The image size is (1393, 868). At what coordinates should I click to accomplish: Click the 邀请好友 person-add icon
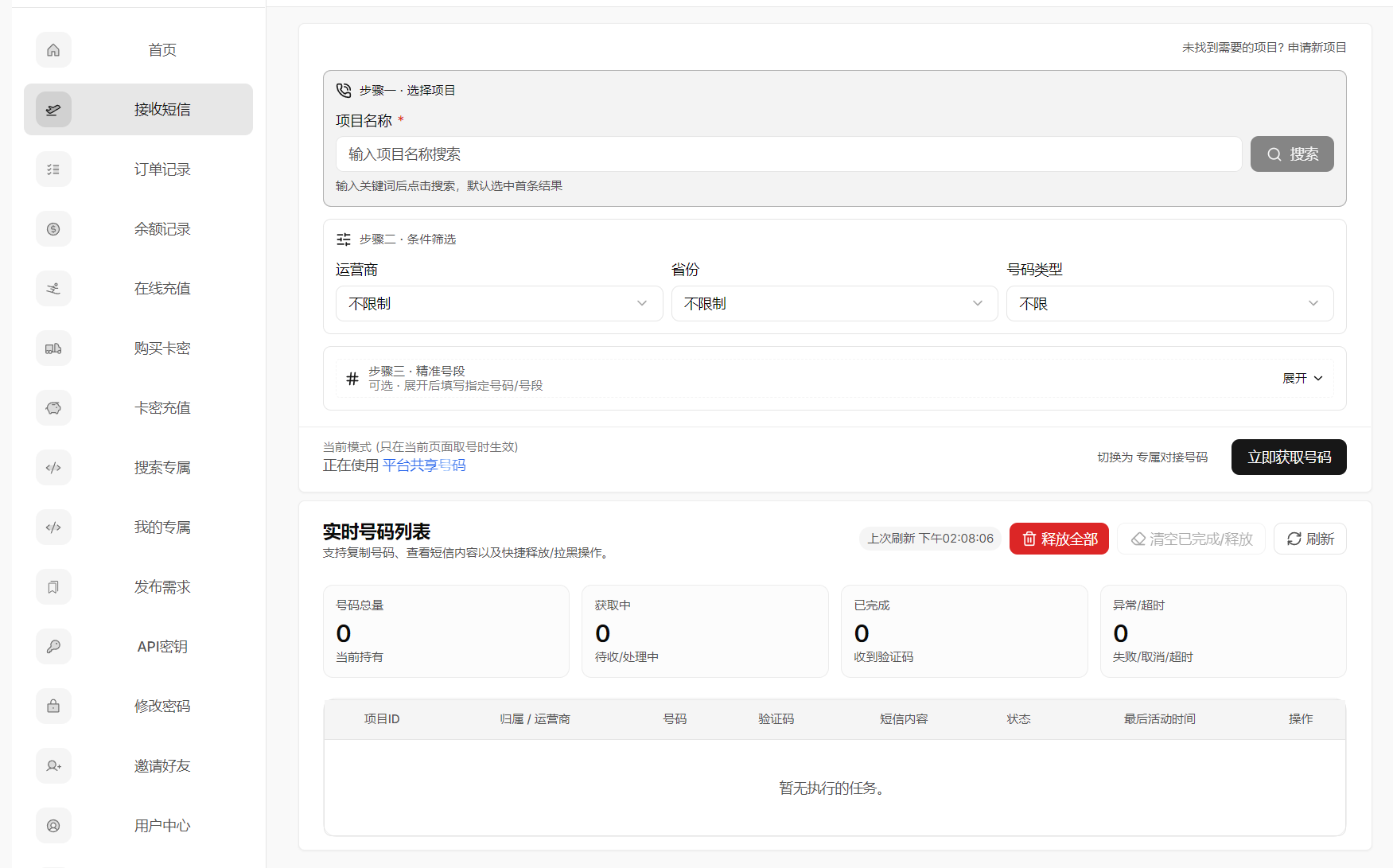(53, 765)
